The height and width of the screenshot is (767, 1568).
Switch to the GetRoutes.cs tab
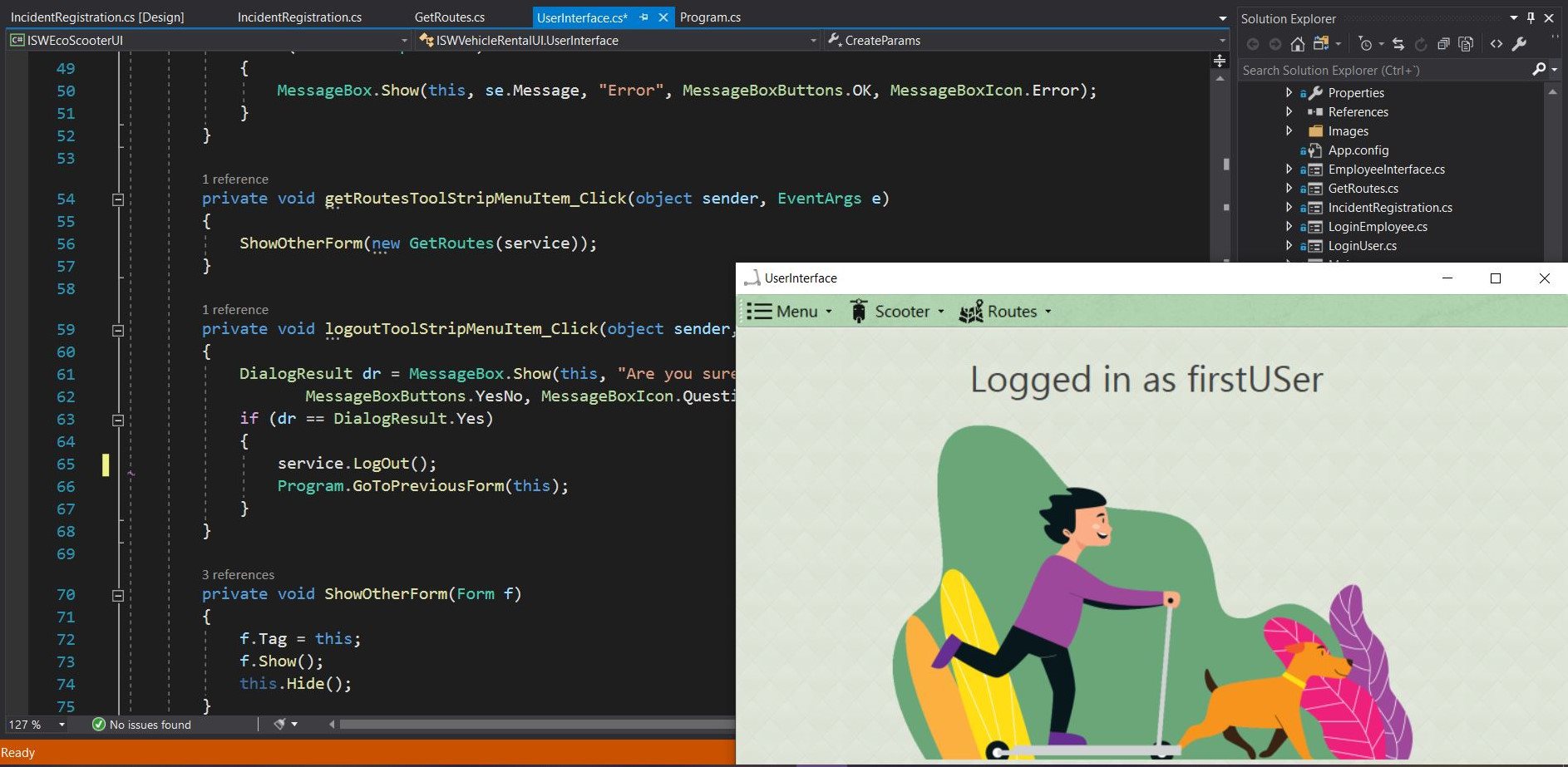tap(449, 17)
